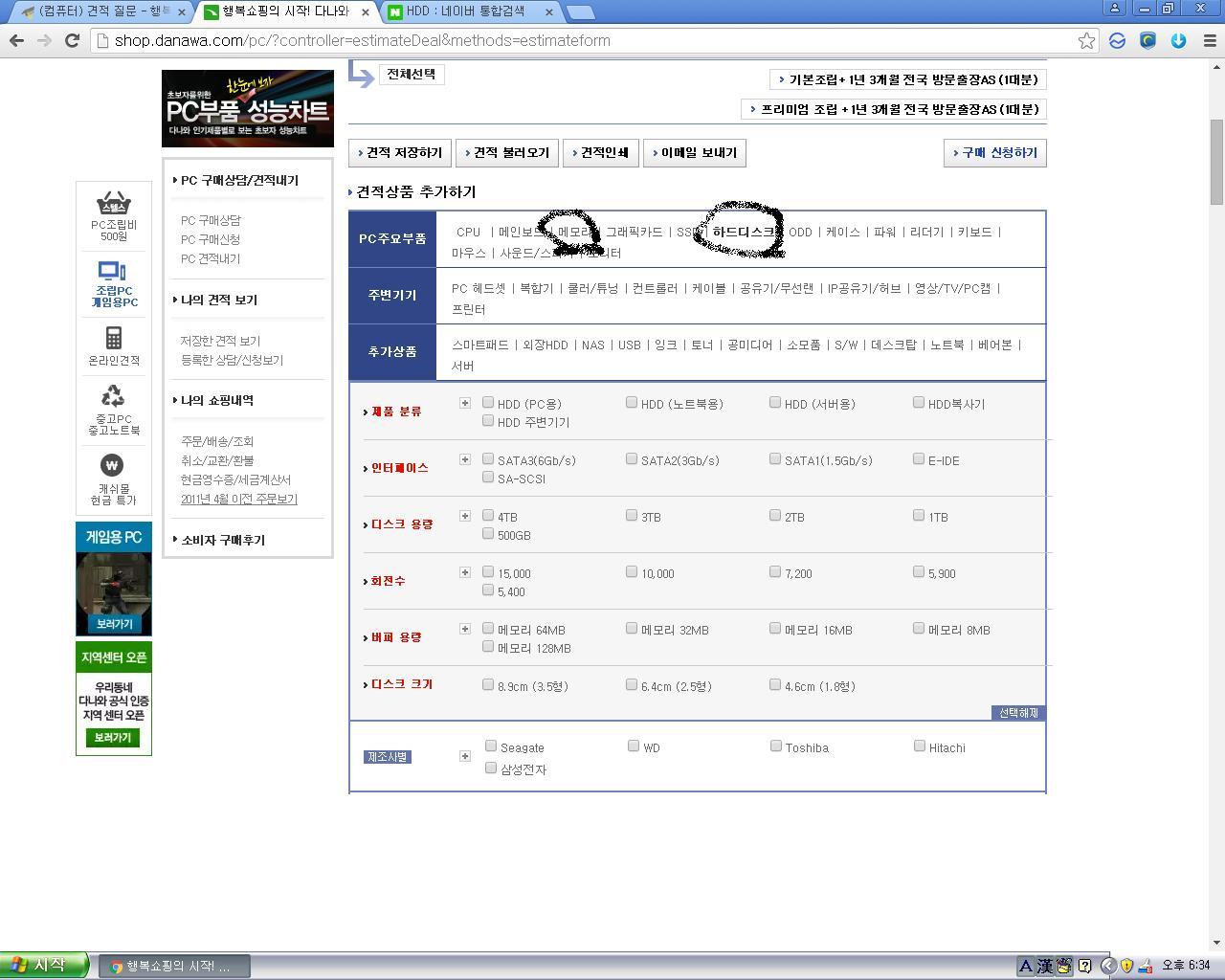Open the IME tools pad icon
Viewport: 1225px width, 980px height.
tap(1064, 966)
